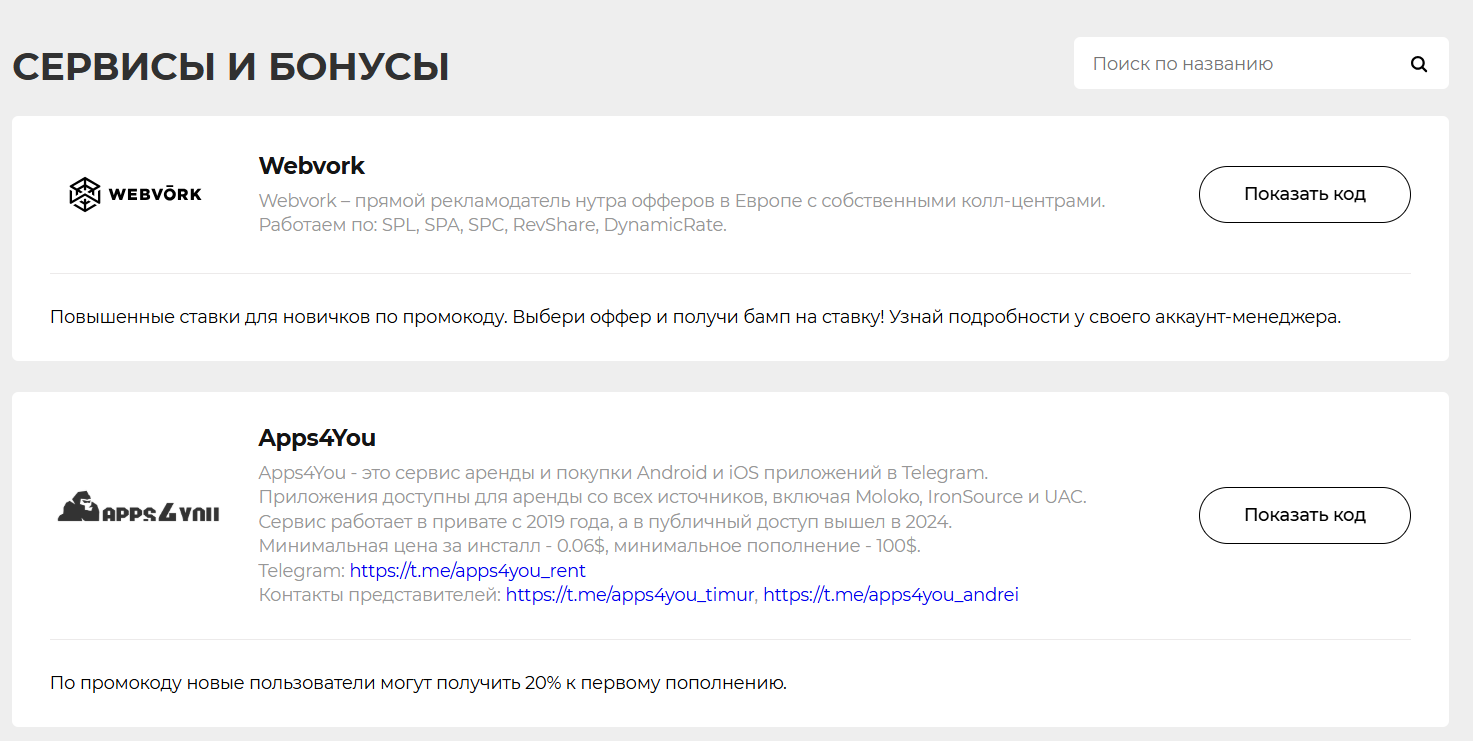Click the Apps4You 20% bonus promo text
This screenshot has width=1473, height=741.
click(418, 684)
